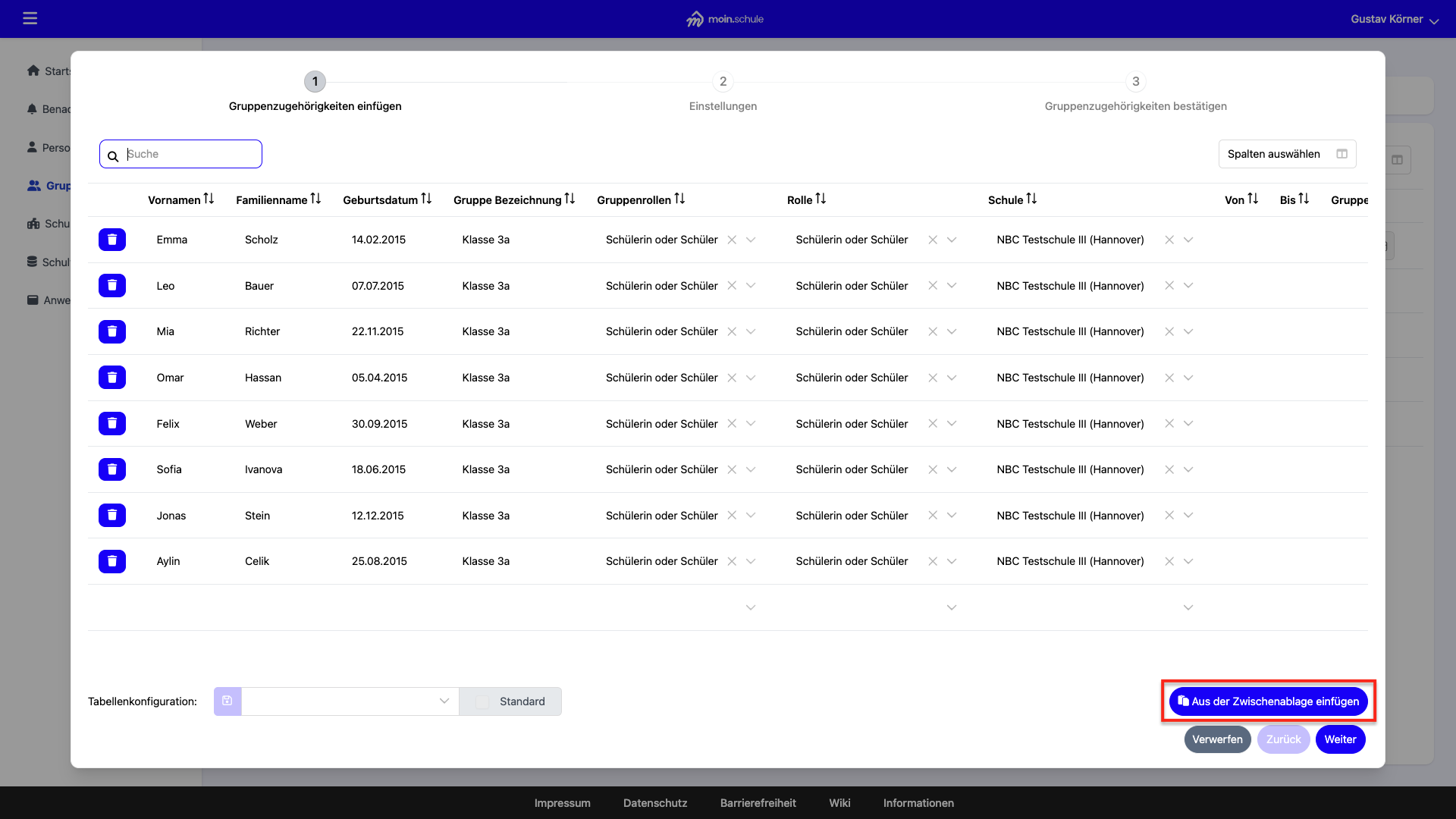Click the Verwerfen button
The image size is (1456, 819).
1217,739
